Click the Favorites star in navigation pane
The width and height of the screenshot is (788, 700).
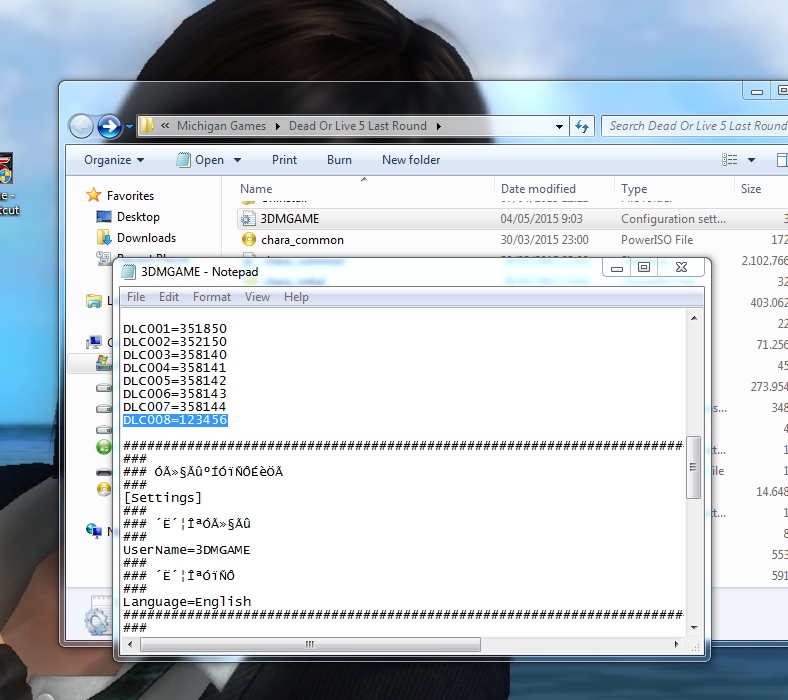click(94, 196)
